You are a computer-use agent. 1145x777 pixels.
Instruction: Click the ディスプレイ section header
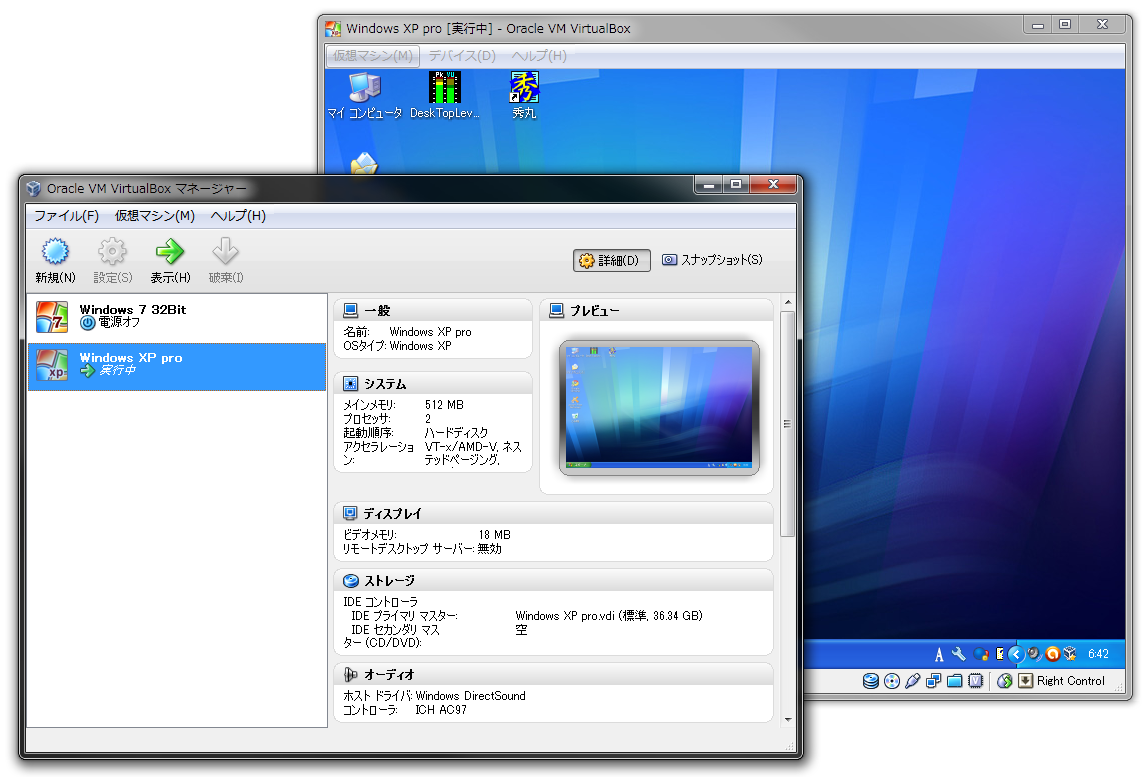point(554,513)
